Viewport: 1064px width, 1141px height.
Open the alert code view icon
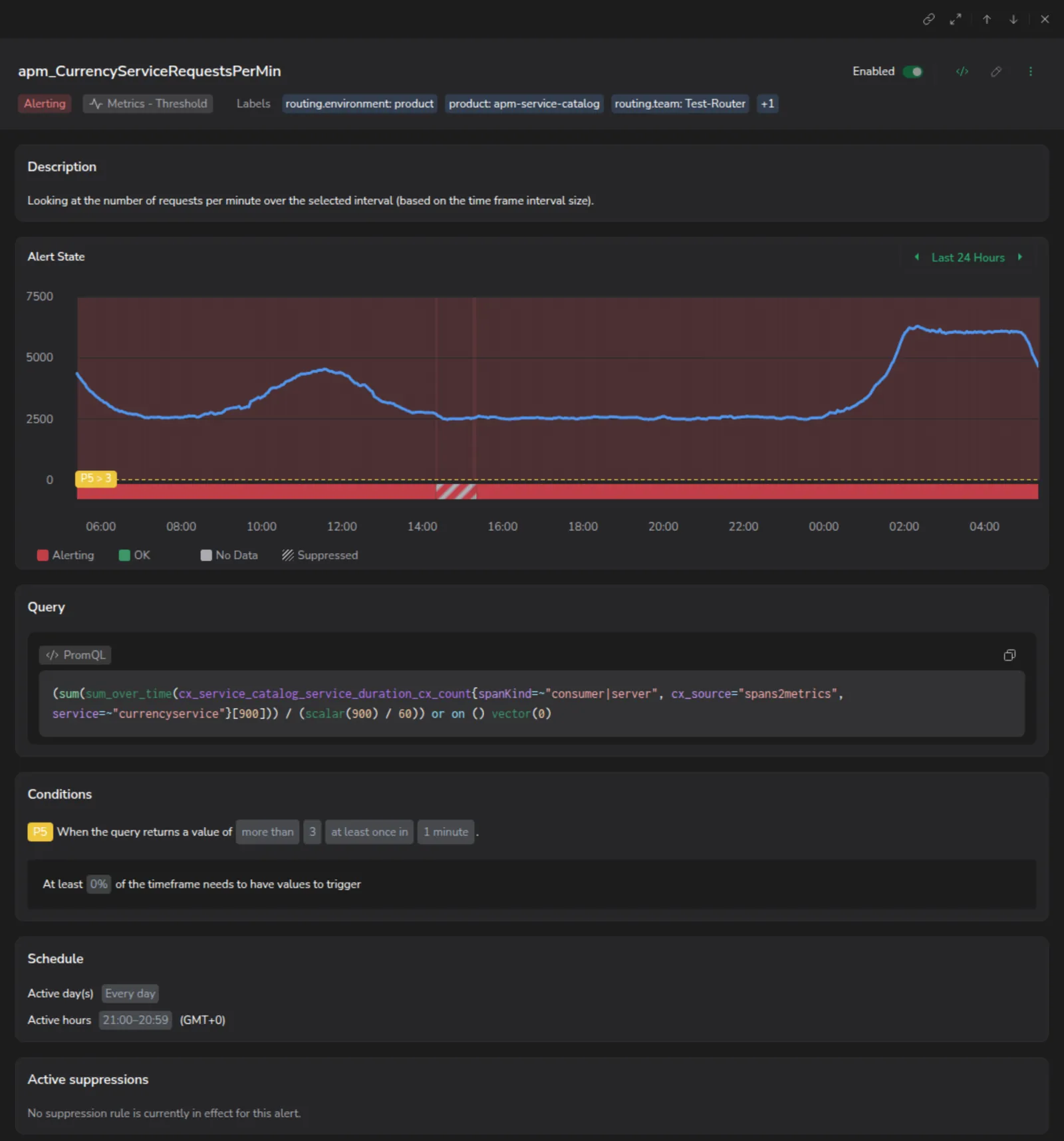[962, 71]
